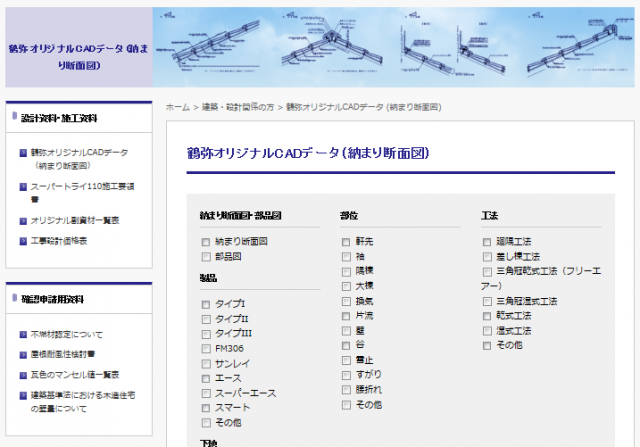Check その他 under 部位 section
The height and width of the screenshot is (447, 640).
[346, 405]
